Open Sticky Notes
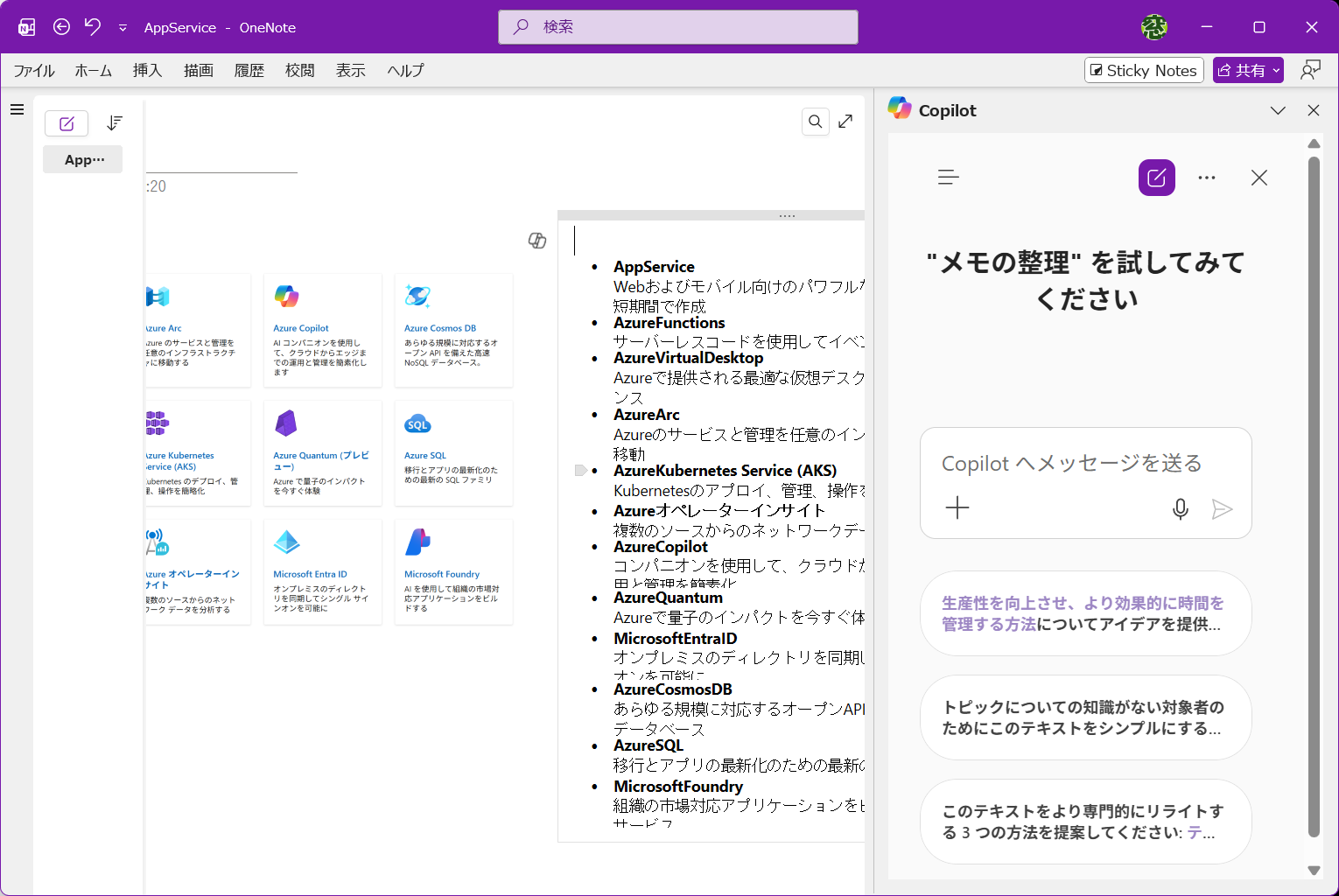1339x896 pixels. [1143, 70]
